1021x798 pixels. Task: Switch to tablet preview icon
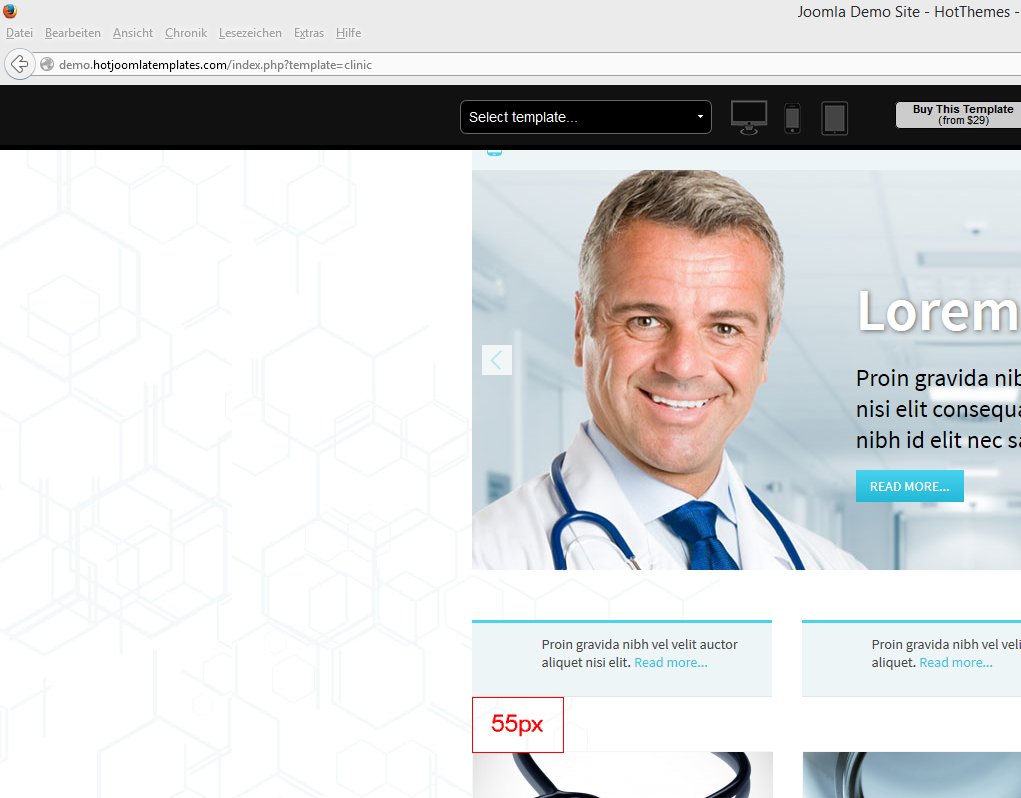(x=834, y=118)
